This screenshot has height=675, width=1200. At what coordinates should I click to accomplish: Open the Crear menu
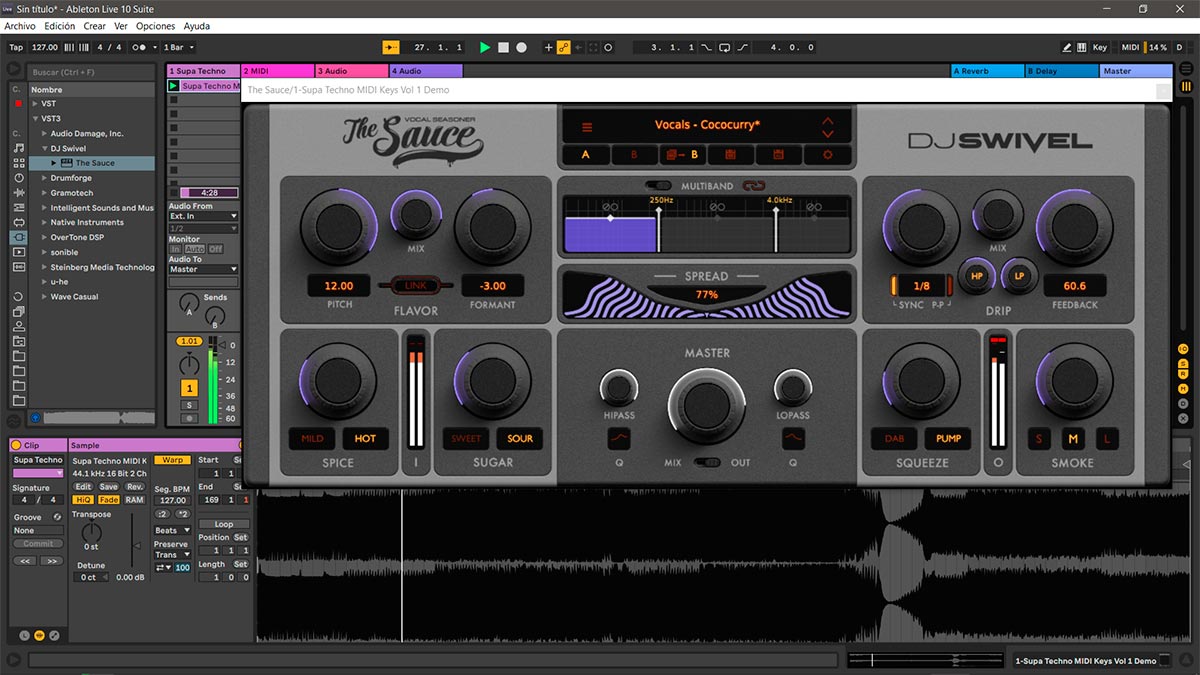[94, 26]
